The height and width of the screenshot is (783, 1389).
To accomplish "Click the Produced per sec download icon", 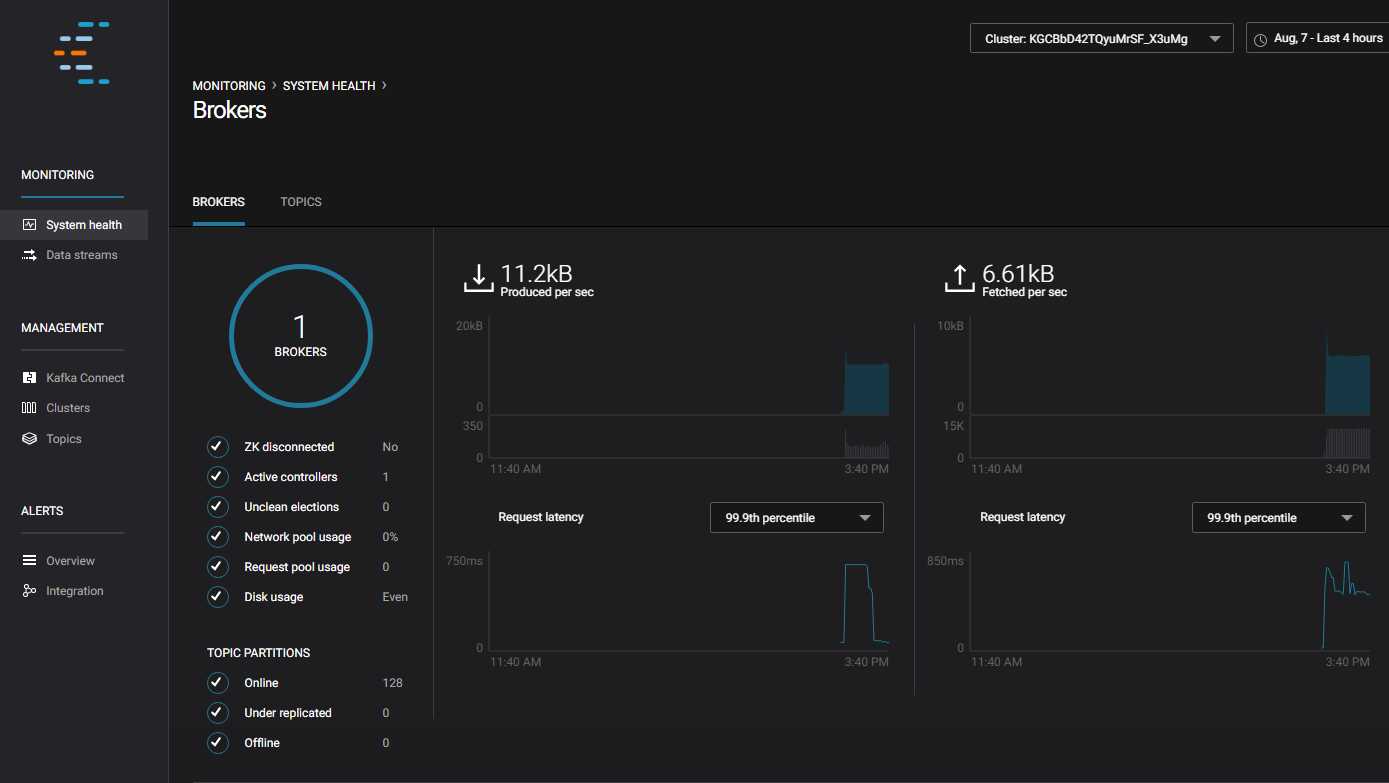I will click(x=479, y=279).
